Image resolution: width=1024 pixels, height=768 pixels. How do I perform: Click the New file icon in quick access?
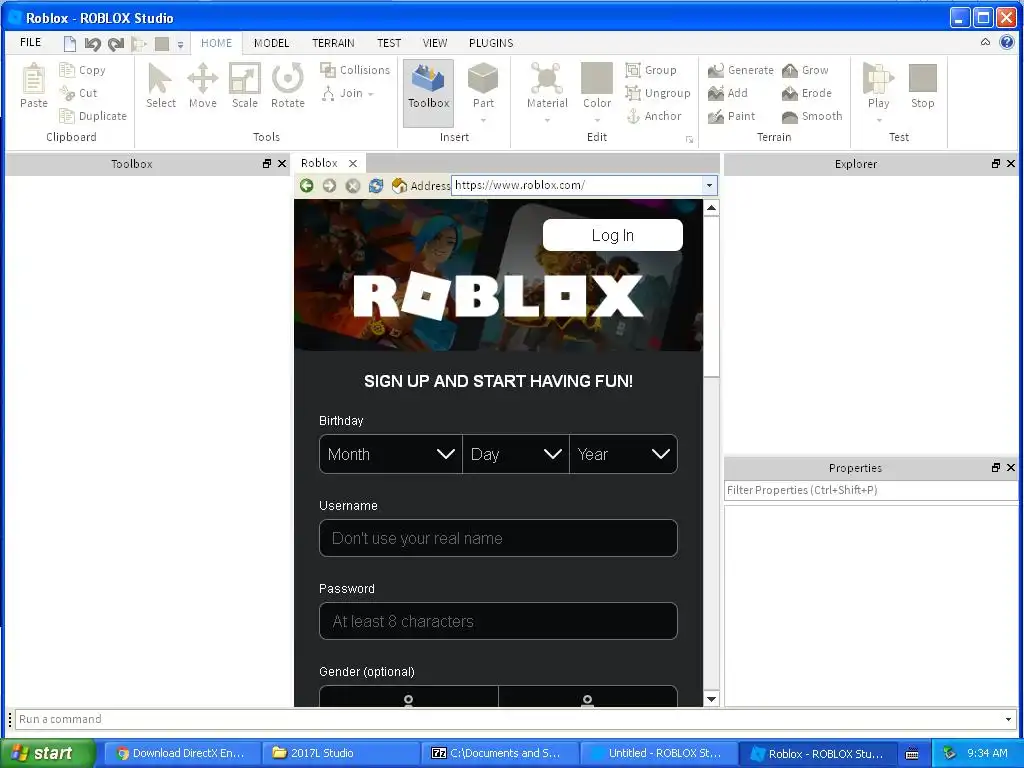tap(70, 44)
